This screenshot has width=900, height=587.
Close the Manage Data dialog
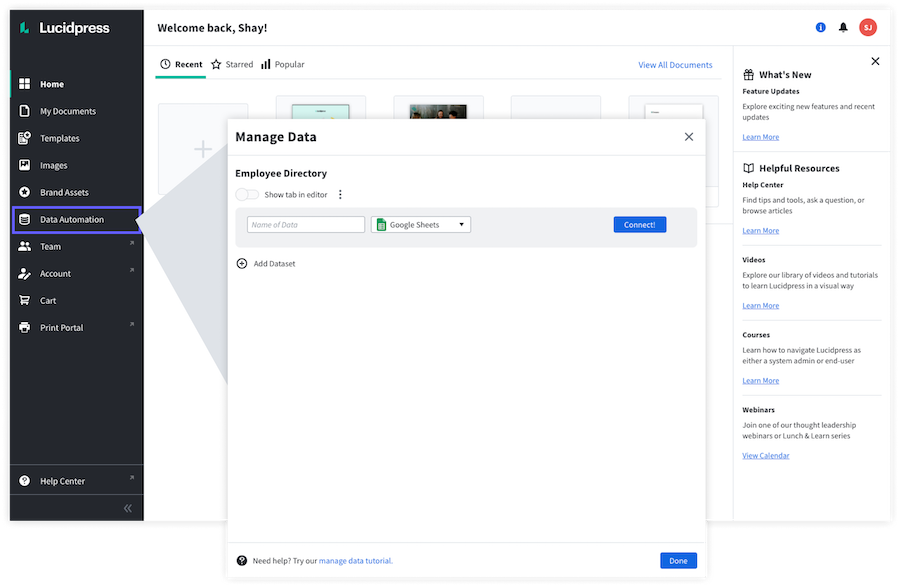pyautogui.click(x=689, y=137)
